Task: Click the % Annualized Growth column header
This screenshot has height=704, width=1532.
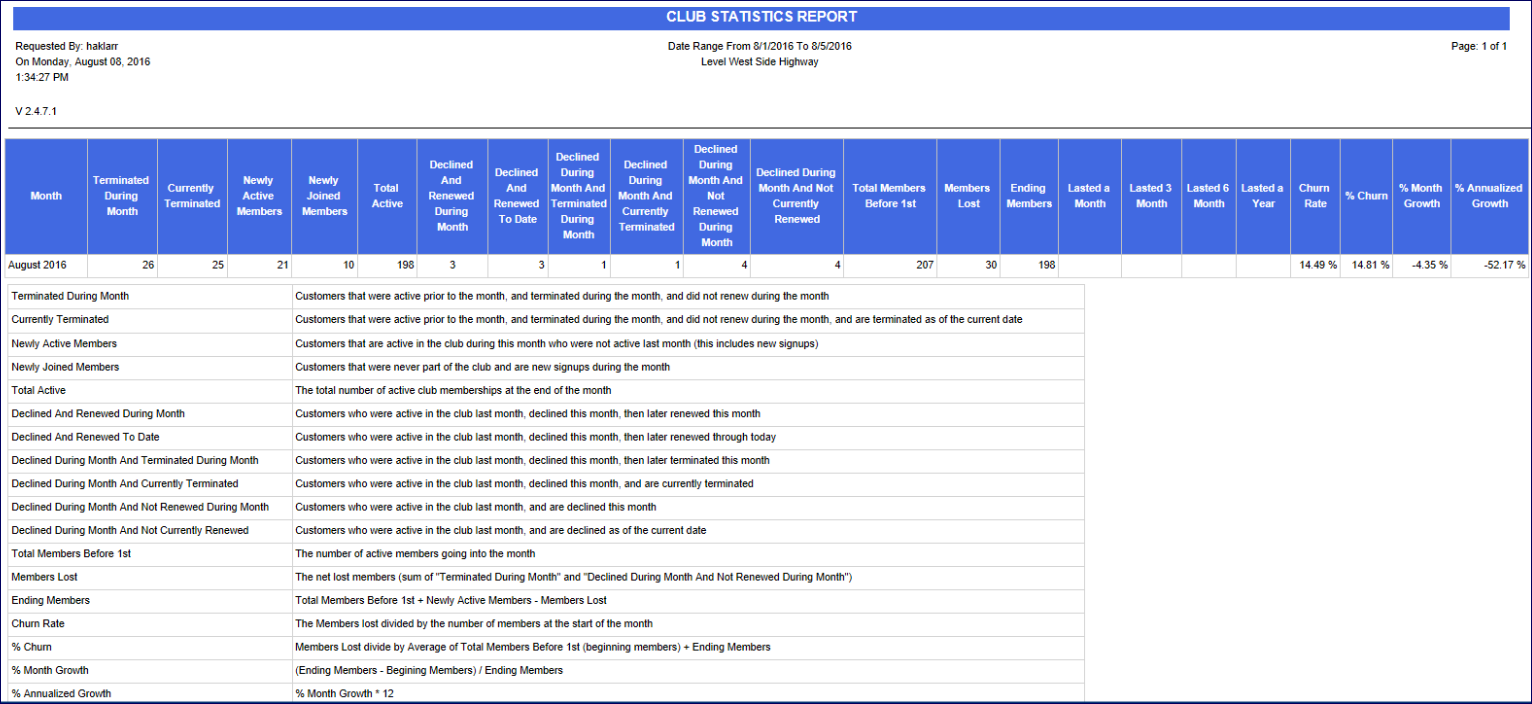Action: (x=1489, y=196)
